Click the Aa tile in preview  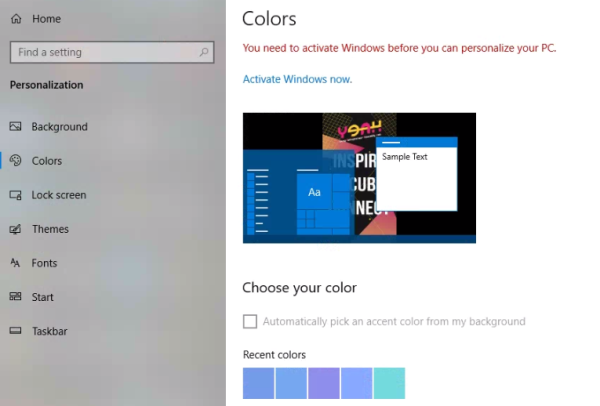pos(314,192)
